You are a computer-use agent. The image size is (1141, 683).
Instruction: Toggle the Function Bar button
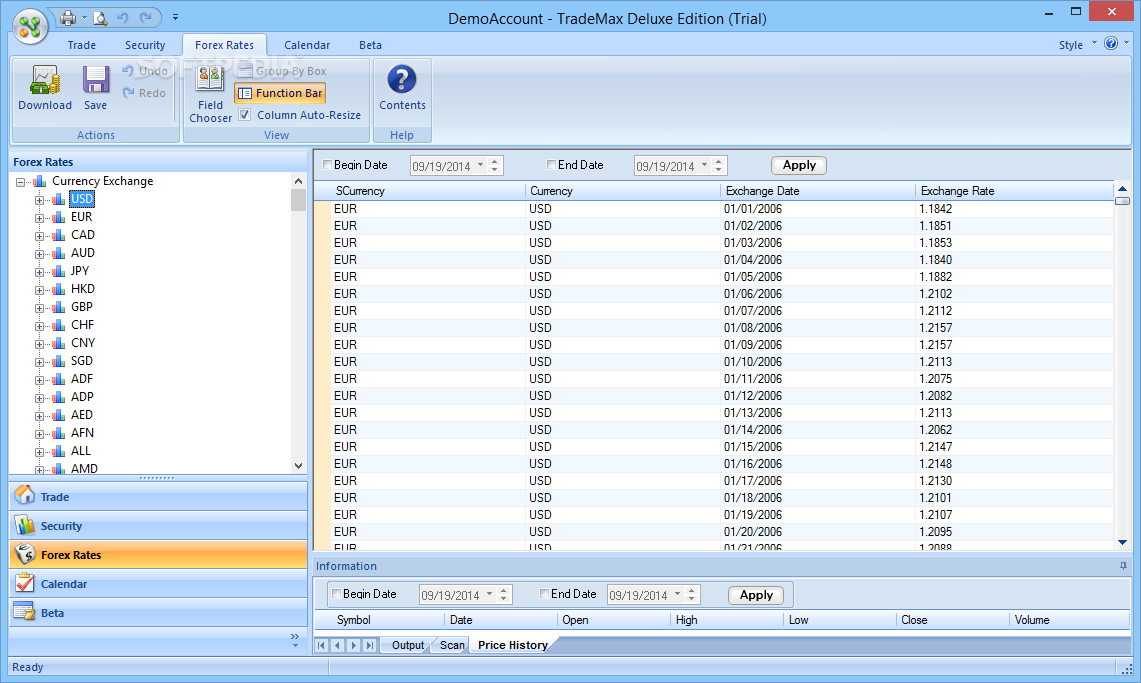pyautogui.click(x=280, y=93)
